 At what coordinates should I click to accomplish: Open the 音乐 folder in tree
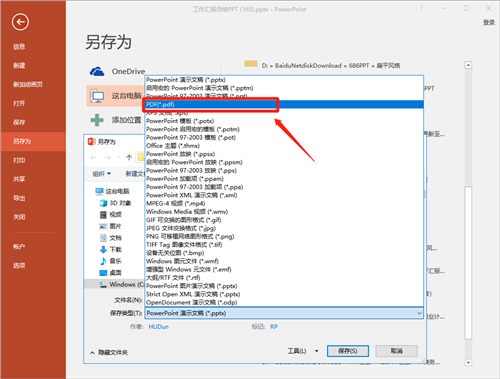pos(111,261)
